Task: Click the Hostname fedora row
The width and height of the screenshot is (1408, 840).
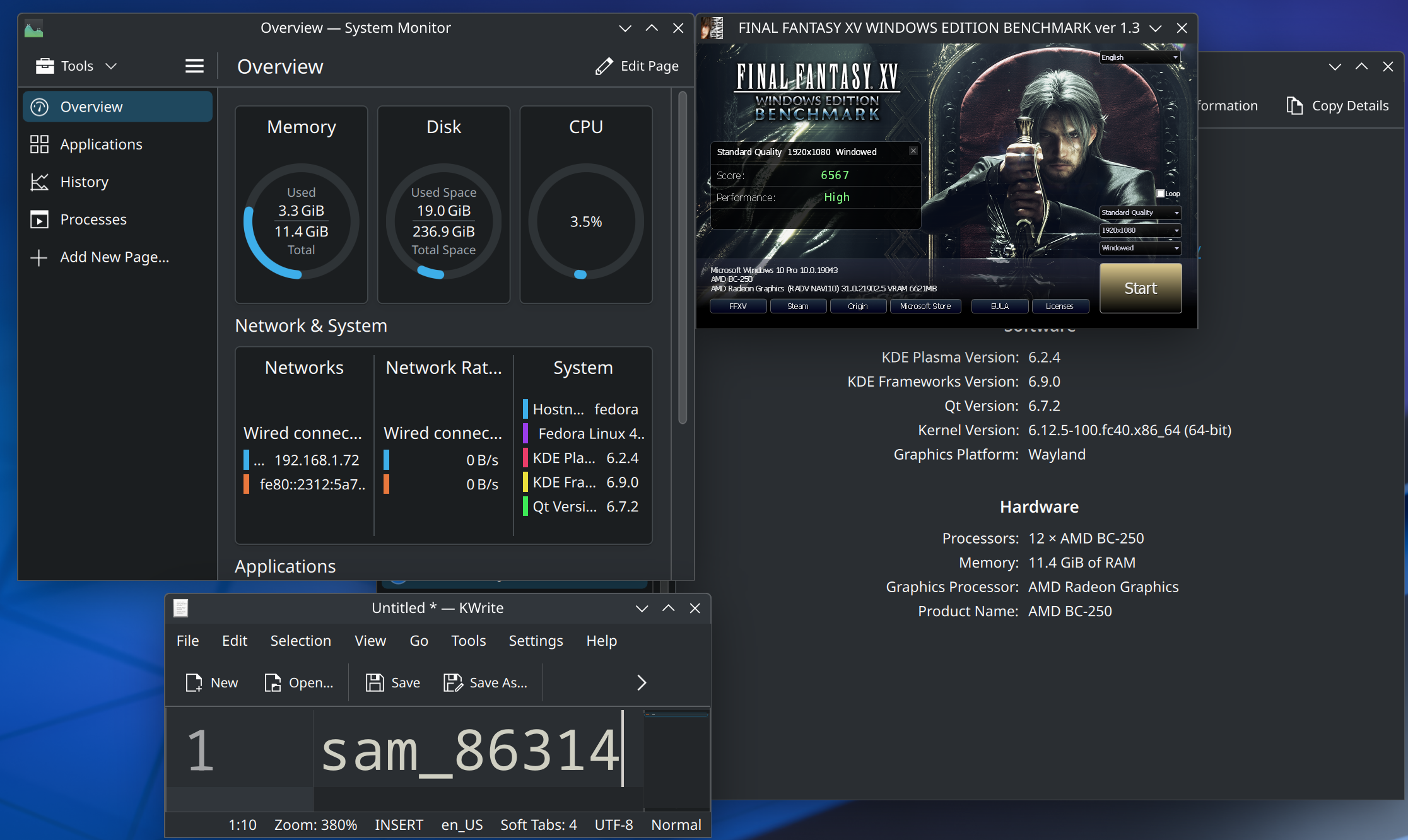Action: [584, 409]
